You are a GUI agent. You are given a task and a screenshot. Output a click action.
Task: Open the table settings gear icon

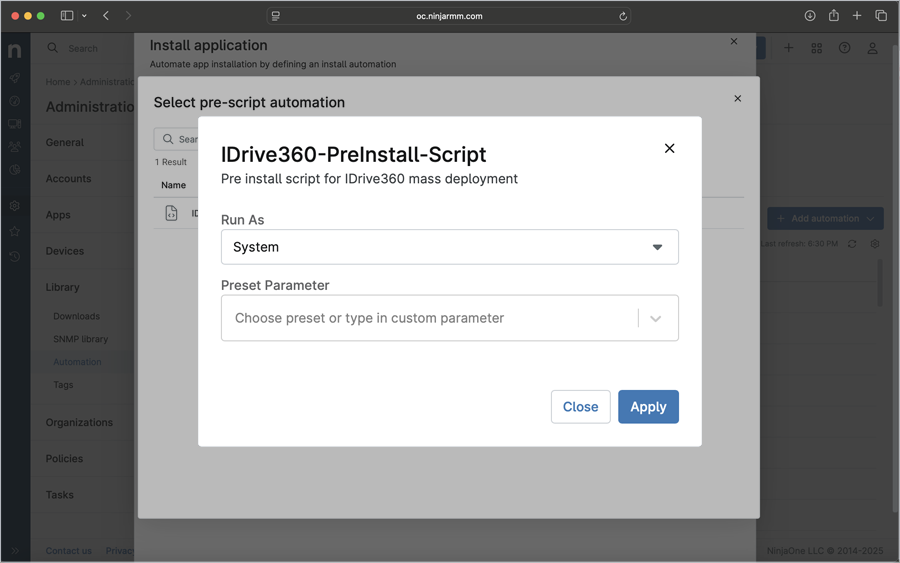tap(875, 244)
